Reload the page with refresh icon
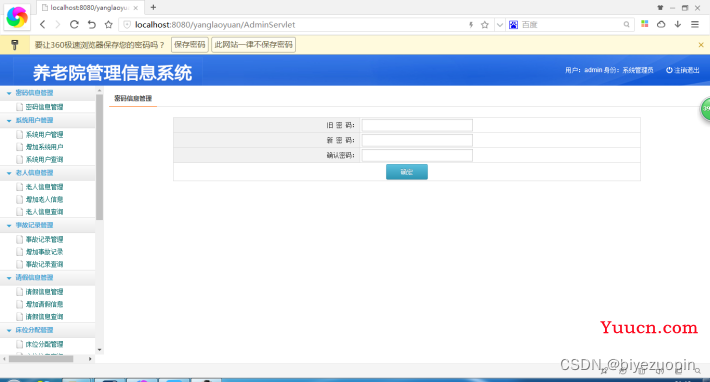This screenshot has width=710, height=382. (74, 24)
